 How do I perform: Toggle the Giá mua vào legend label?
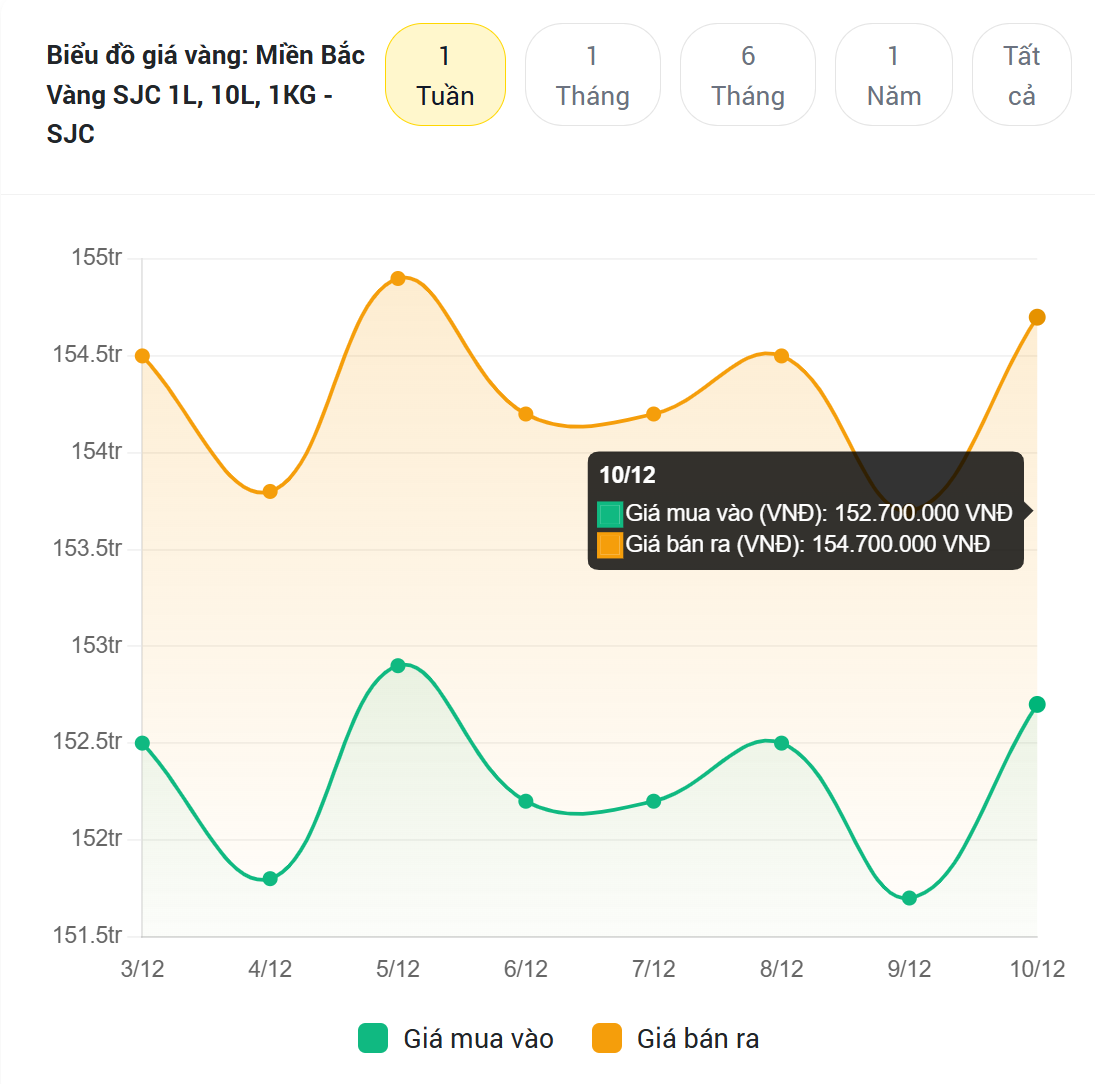tap(478, 1039)
